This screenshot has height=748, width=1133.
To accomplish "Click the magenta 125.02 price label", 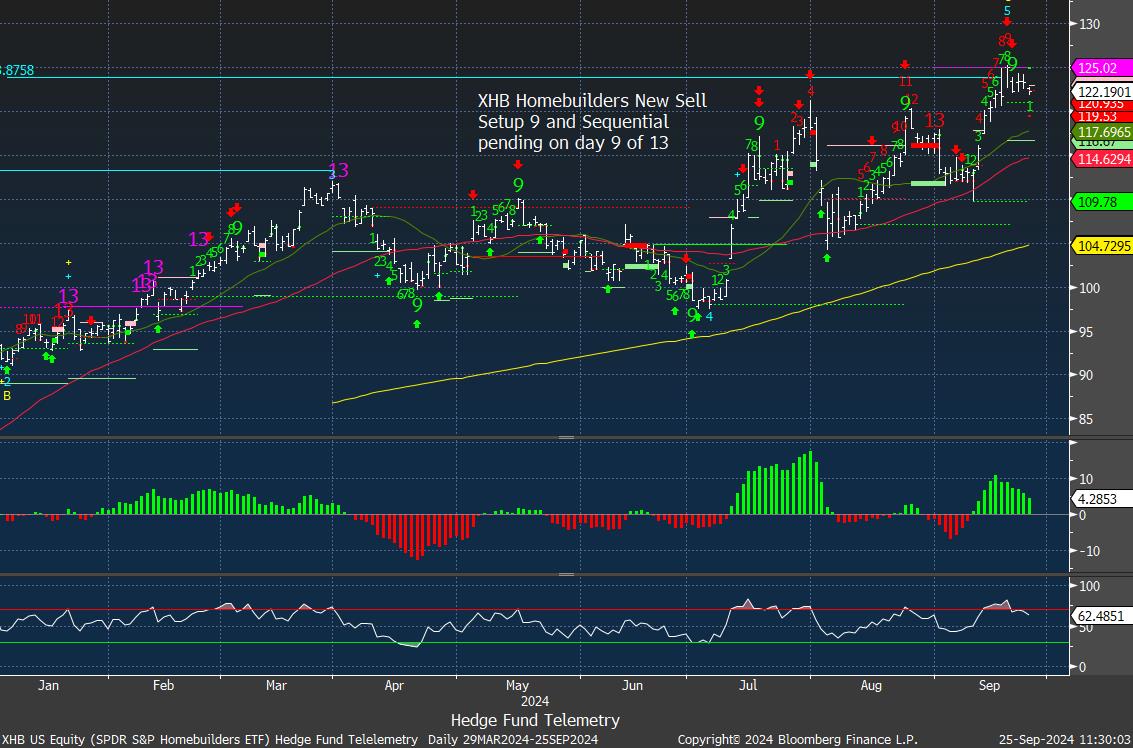I will [x=1097, y=68].
